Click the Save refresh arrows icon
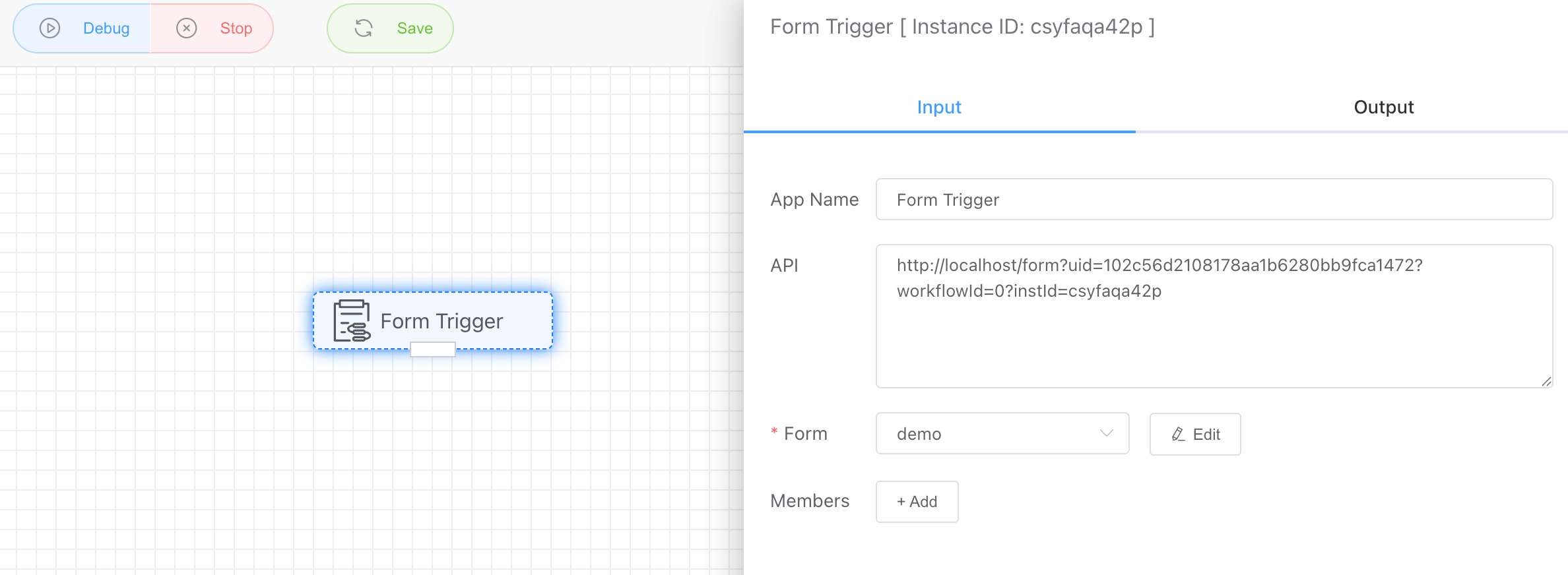 pyautogui.click(x=364, y=28)
